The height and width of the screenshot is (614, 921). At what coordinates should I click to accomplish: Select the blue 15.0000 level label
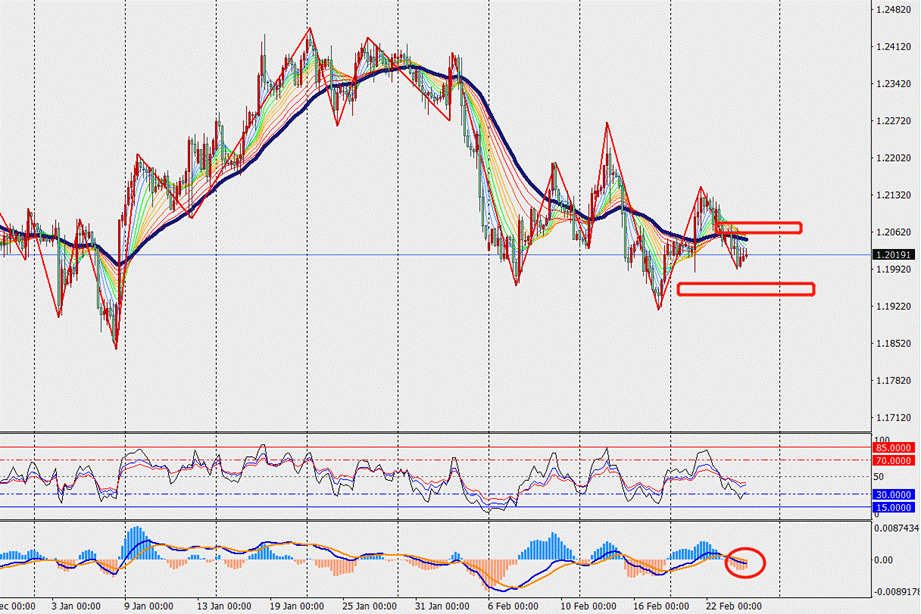pyautogui.click(x=895, y=508)
